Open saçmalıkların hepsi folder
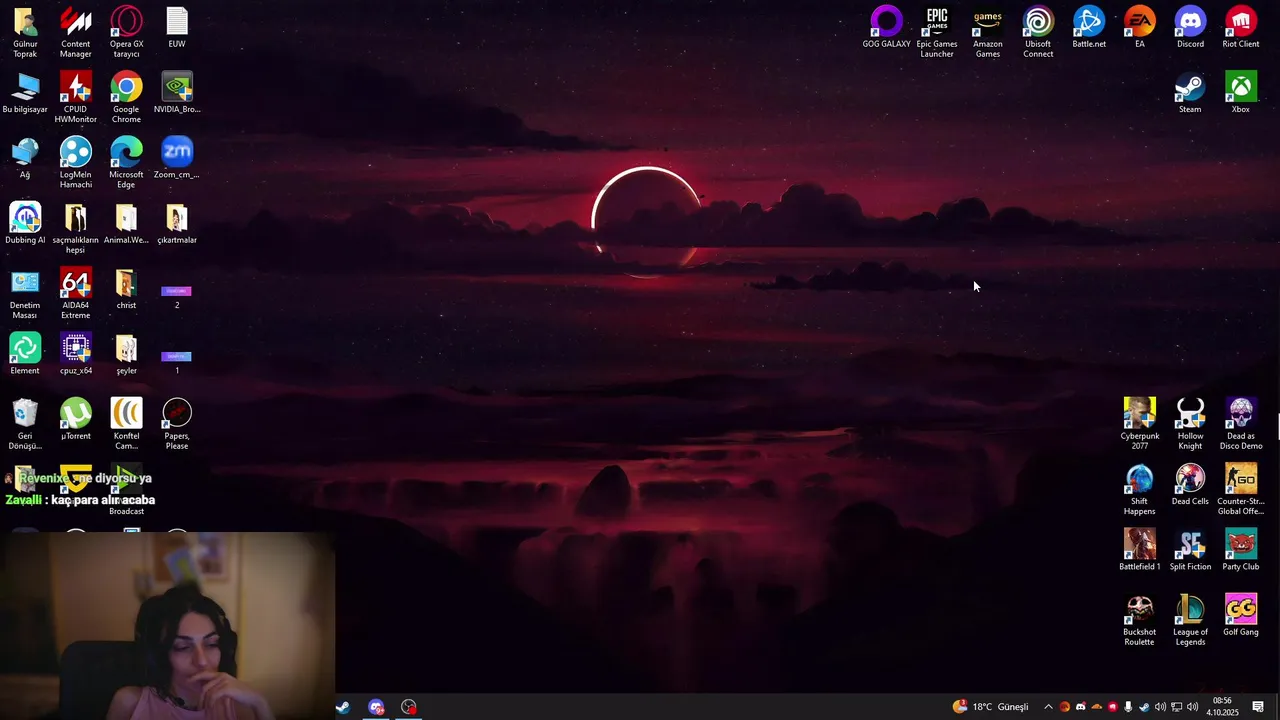The image size is (1280, 720). point(76,228)
